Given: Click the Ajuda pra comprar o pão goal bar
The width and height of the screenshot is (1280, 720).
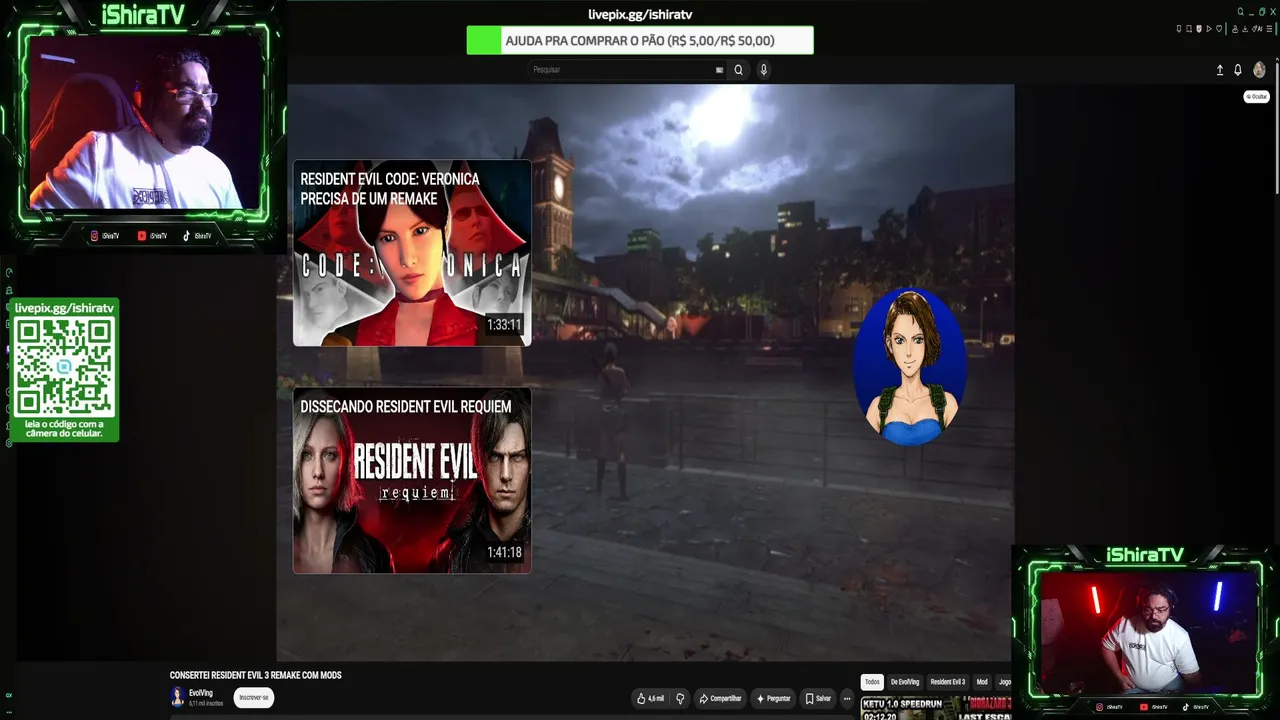Looking at the screenshot, I should pos(640,41).
